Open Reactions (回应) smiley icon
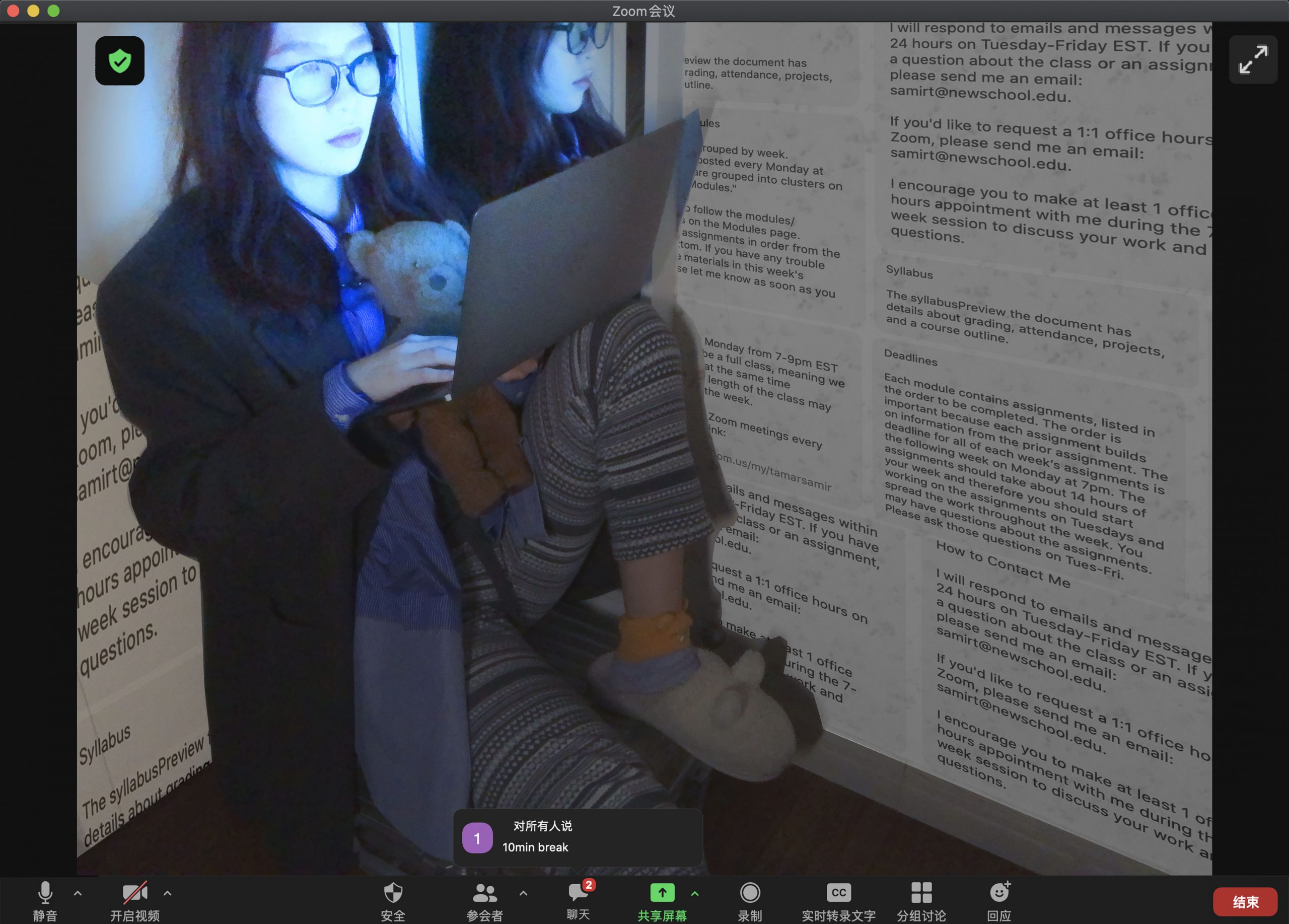The image size is (1289, 924). (998, 894)
